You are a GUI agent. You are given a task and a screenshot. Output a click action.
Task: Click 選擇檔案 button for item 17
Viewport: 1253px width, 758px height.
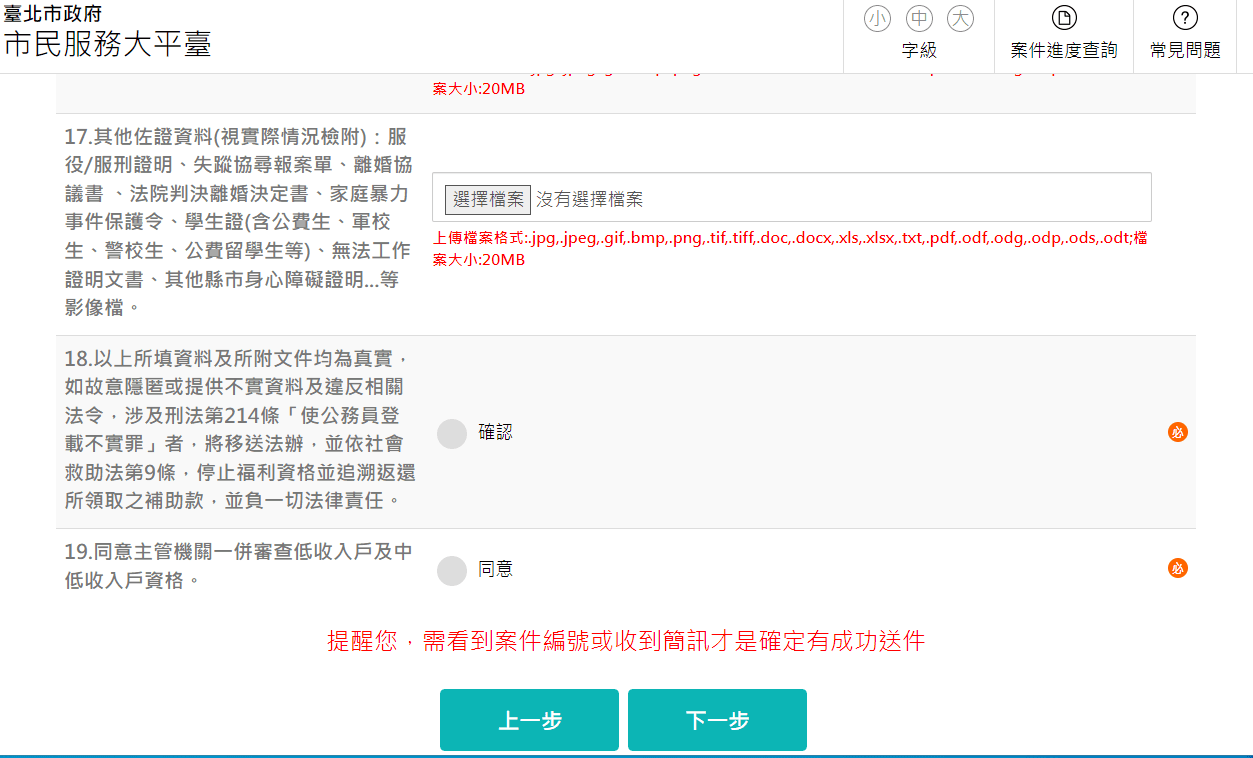pyautogui.click(x=488, y=199)
